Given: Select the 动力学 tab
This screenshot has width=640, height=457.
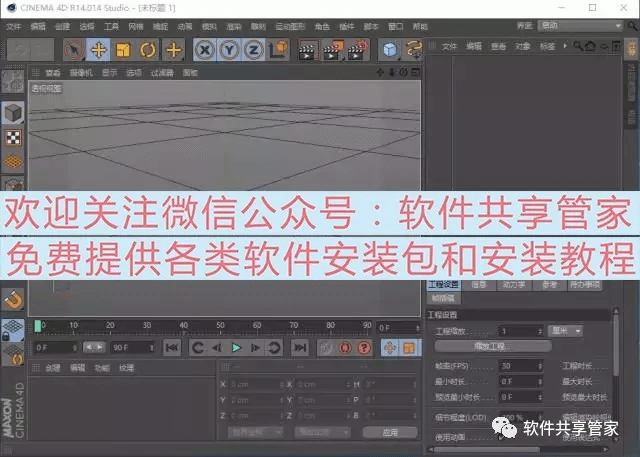Looking at the screenshot, I should (x=514, y=284).
